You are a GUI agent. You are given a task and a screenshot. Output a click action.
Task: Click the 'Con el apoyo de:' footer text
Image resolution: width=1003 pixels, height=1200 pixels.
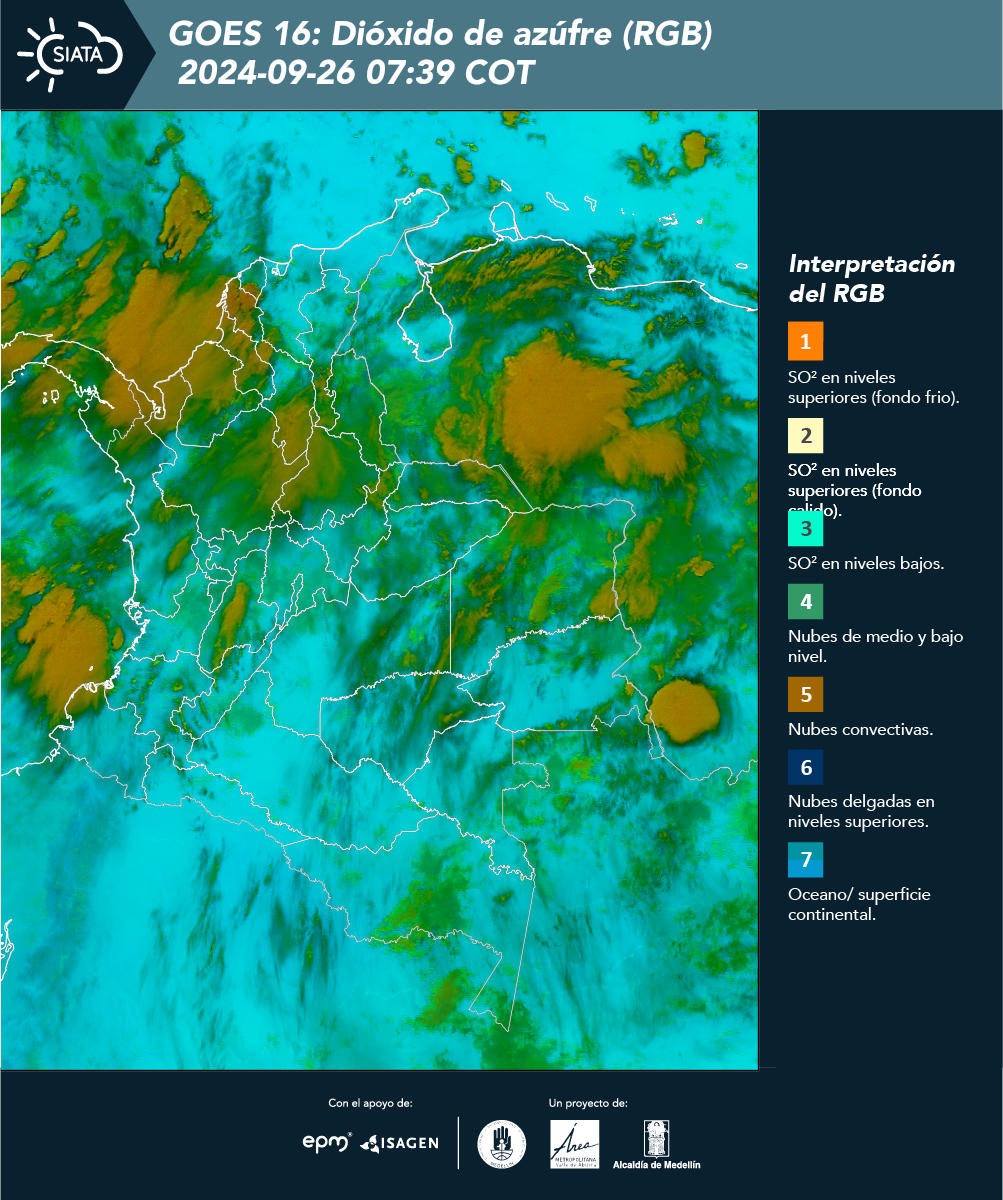pos(370,1103)
